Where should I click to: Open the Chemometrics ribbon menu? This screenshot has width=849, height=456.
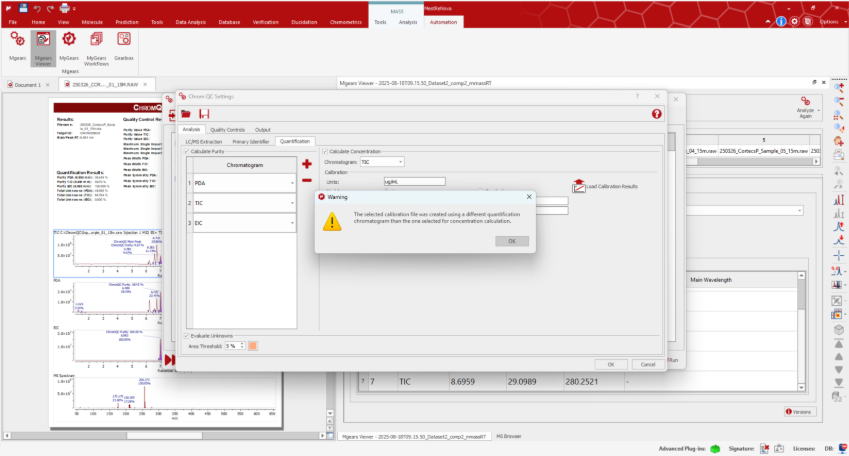pyautogui.click(x=345, y=22)
